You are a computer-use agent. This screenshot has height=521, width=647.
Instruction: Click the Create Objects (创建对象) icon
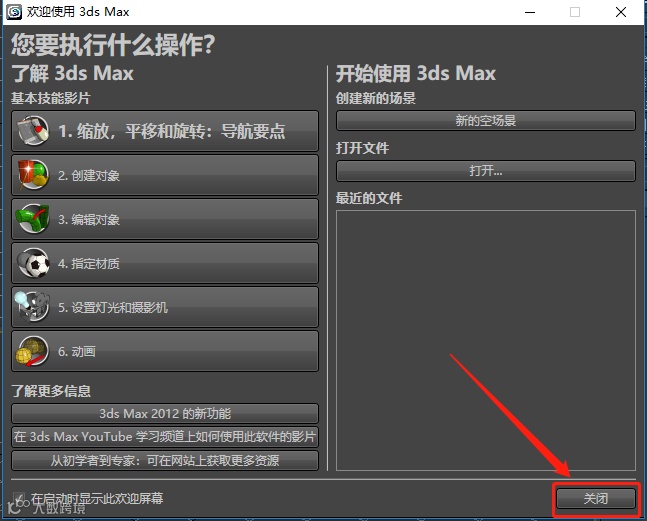tap(33, 175)
